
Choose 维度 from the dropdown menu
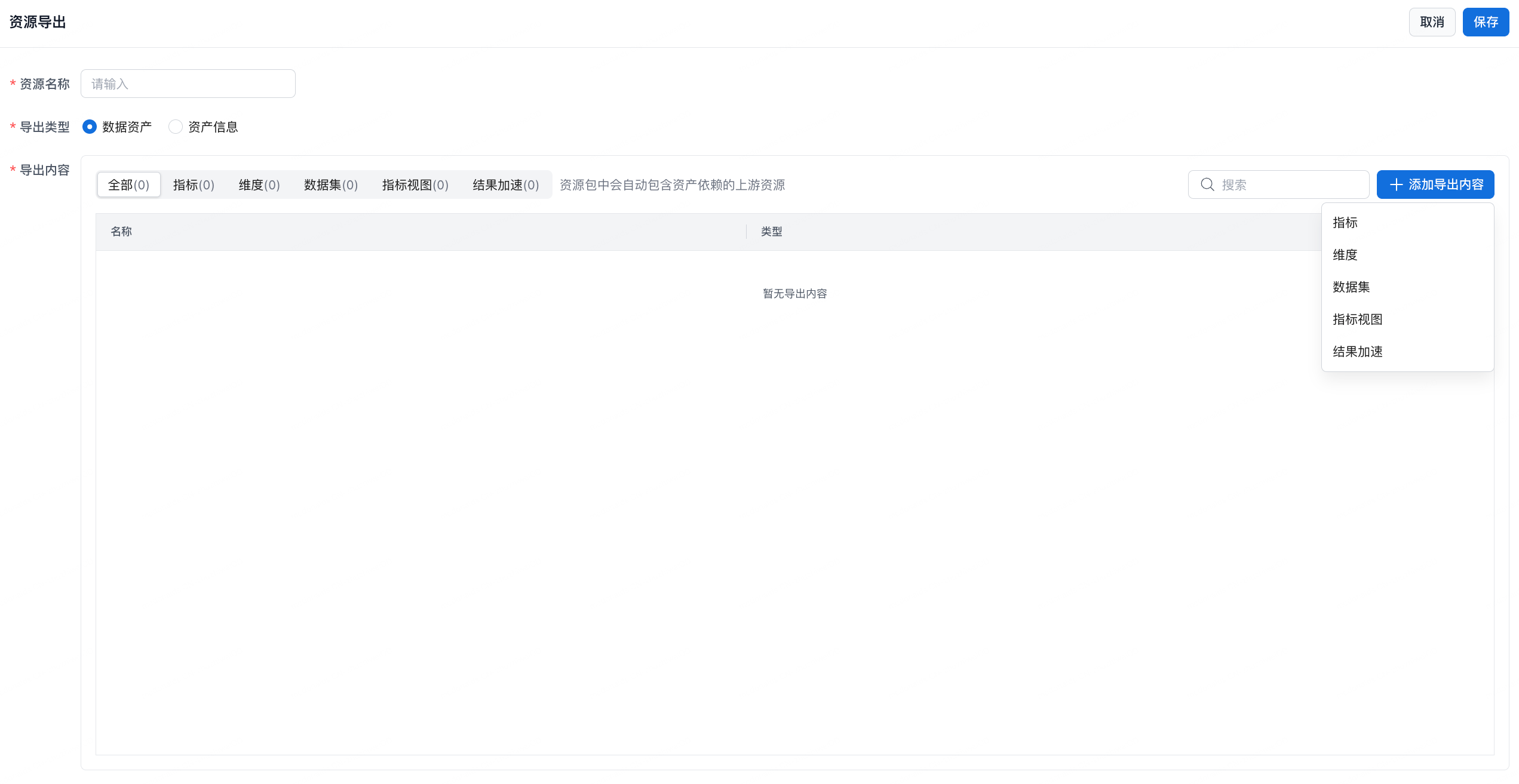1345,255
